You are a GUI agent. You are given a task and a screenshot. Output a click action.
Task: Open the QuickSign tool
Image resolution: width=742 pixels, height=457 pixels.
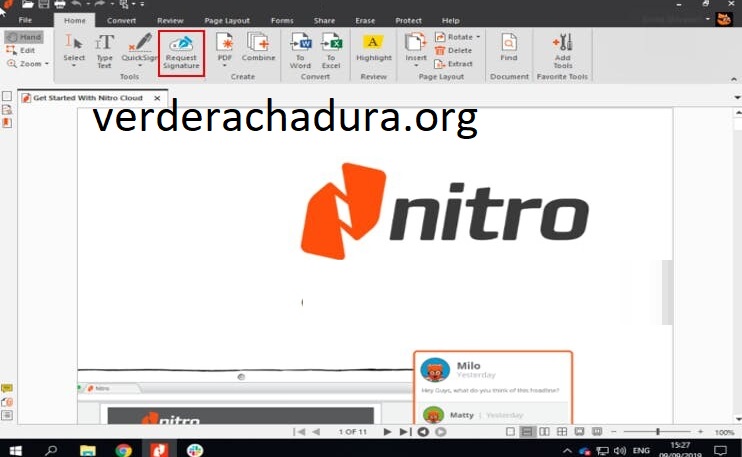click(x=140, y=51)
